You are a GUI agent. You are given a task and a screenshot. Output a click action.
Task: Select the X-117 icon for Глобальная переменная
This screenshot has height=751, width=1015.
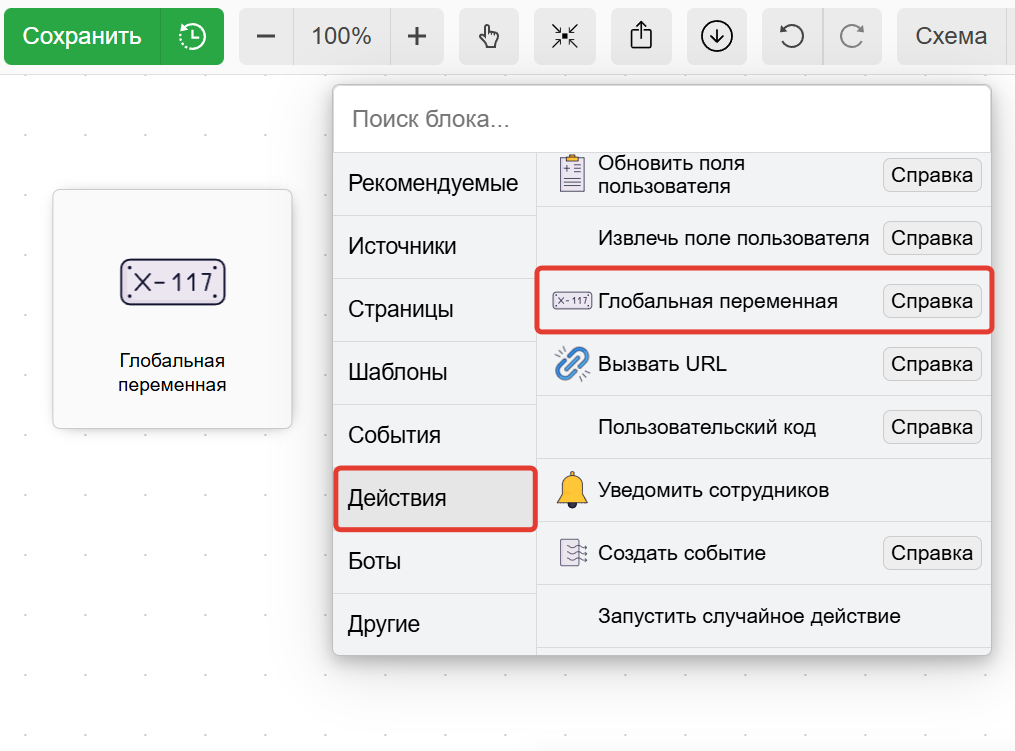pyautogui.click(x=570, y=300)
